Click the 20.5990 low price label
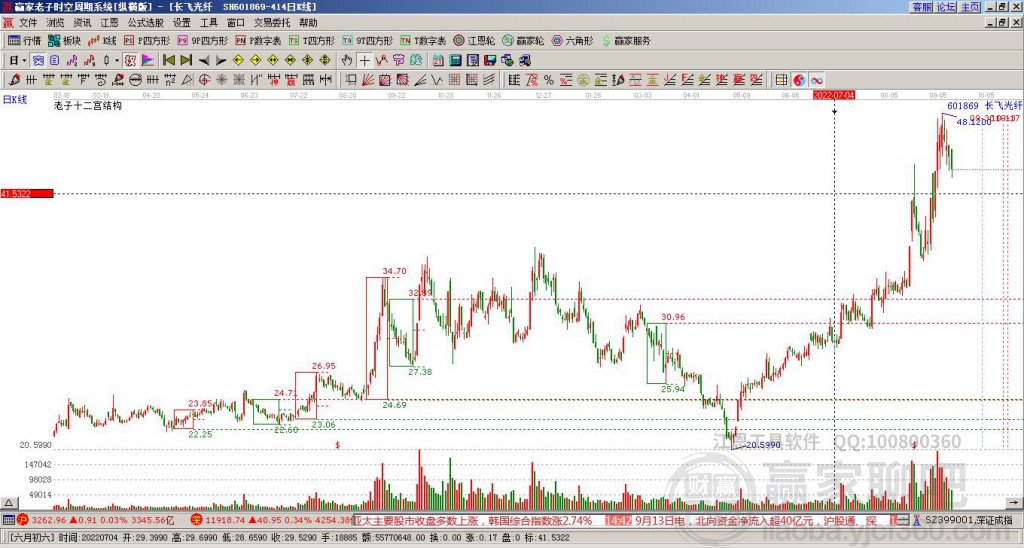 click(x=763, y=445)
